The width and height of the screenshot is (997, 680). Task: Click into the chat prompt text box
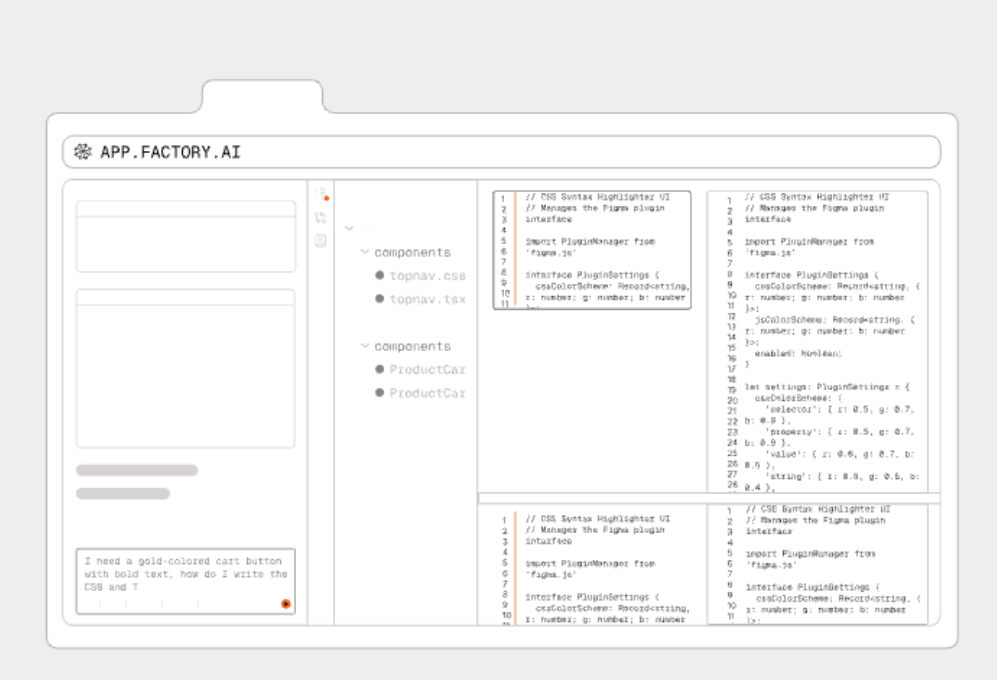[185, 575]
